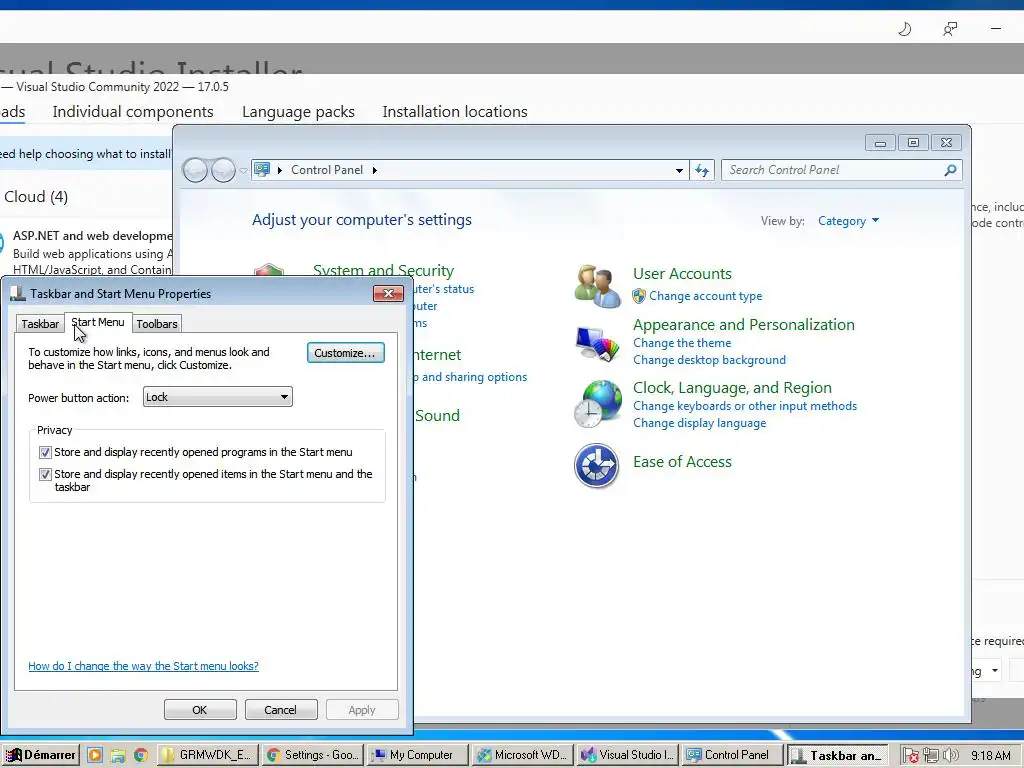Click Change account type link

pyautogui.click(x=705, y=296)
